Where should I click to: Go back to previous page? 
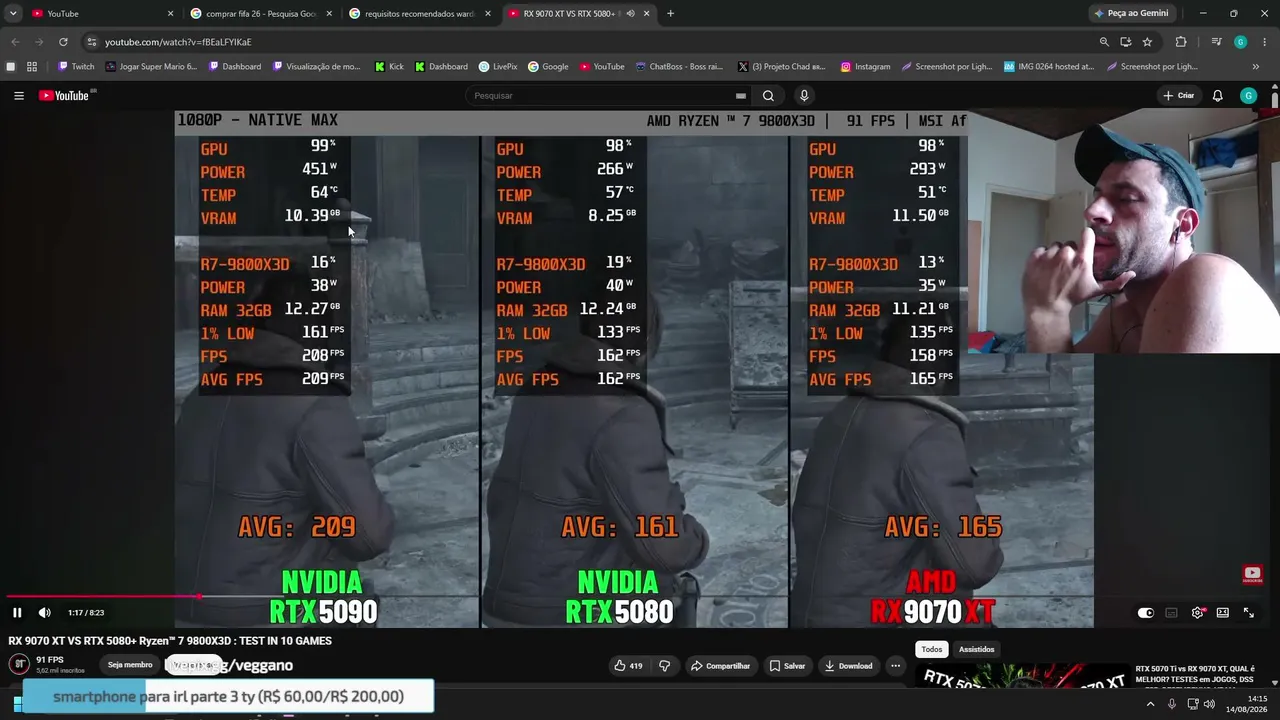point(15,42)
